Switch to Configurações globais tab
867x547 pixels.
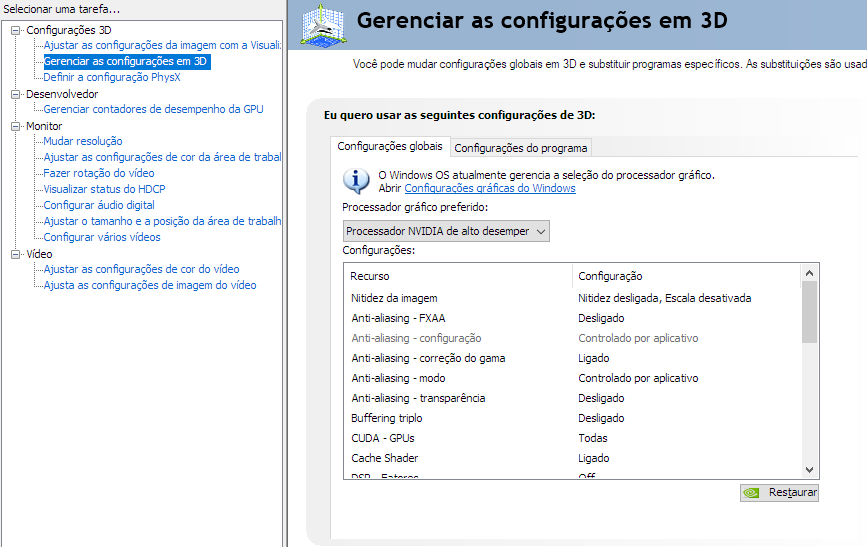390,147
